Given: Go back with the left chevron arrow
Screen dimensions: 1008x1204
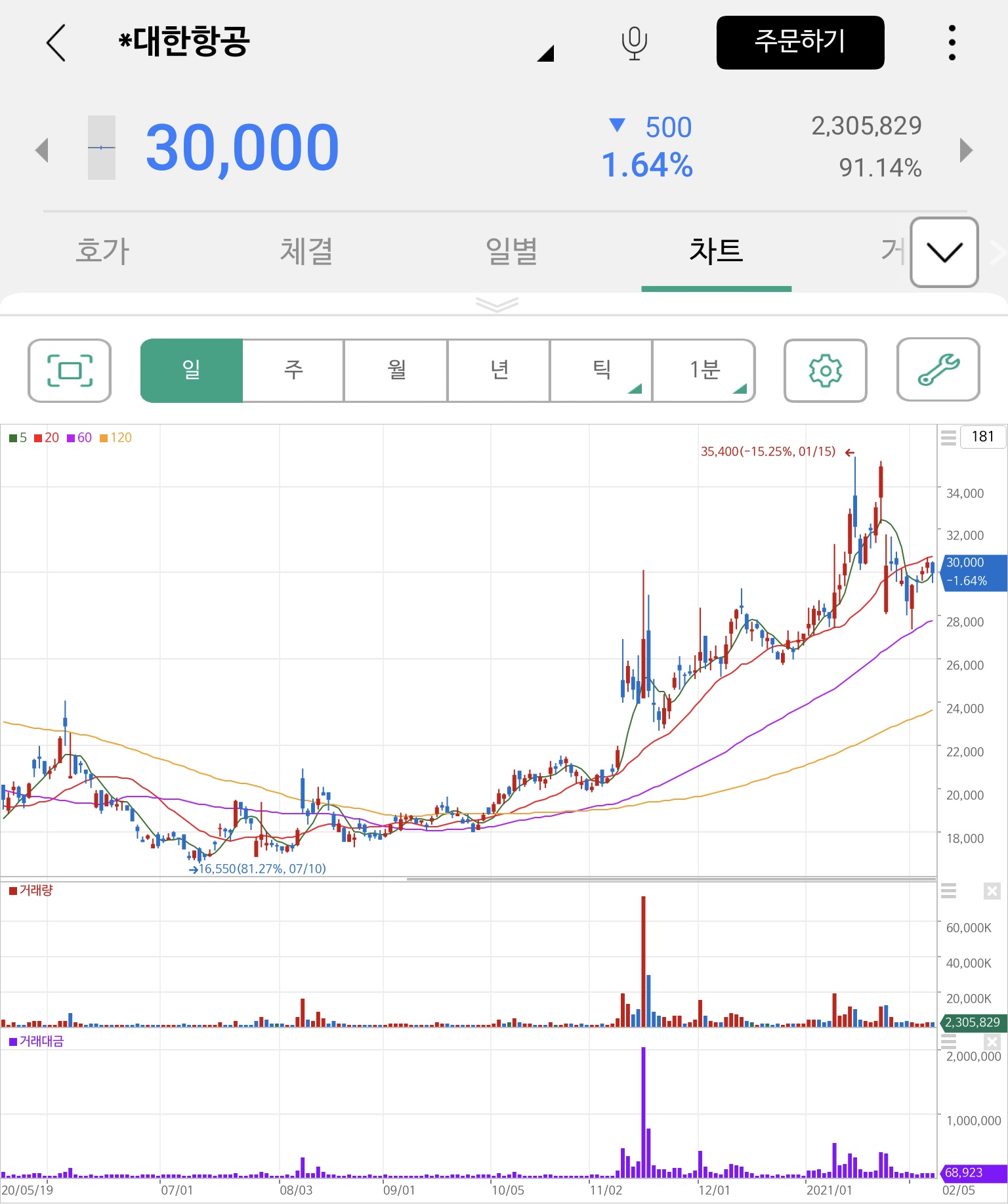Looking at the screenshot, I should click(56, 43).
